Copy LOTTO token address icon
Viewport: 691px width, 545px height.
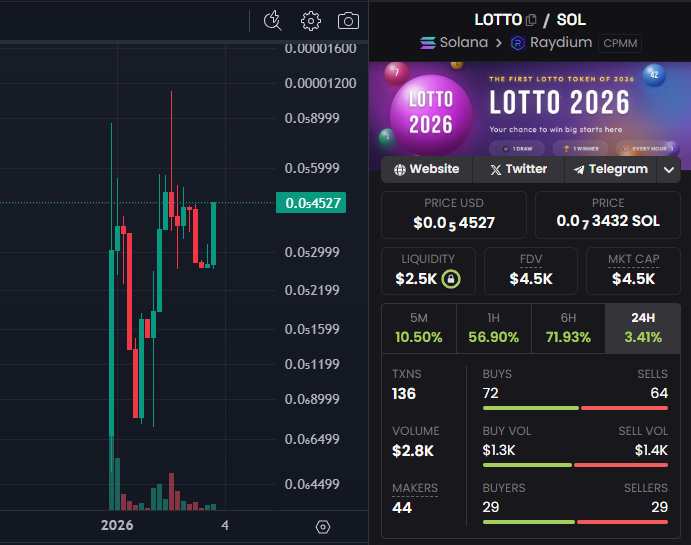click(x=531, y=20)
